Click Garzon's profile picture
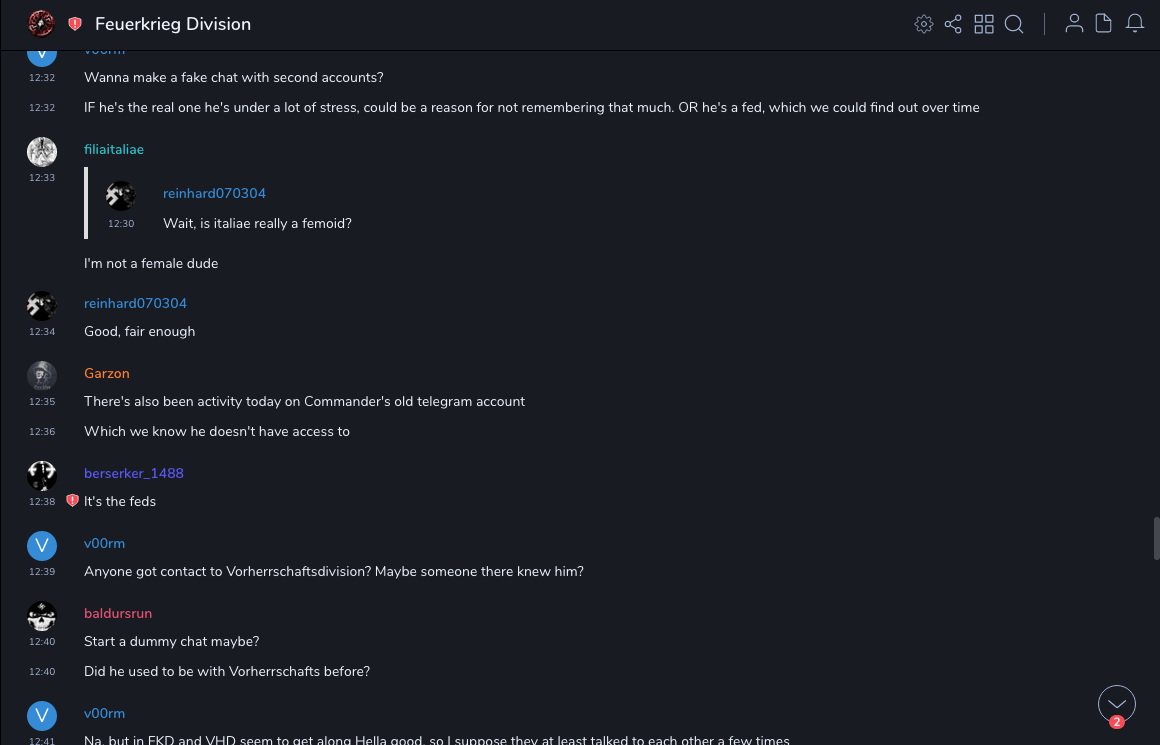This screenshot has height=745, width=1160. (41, 376)
